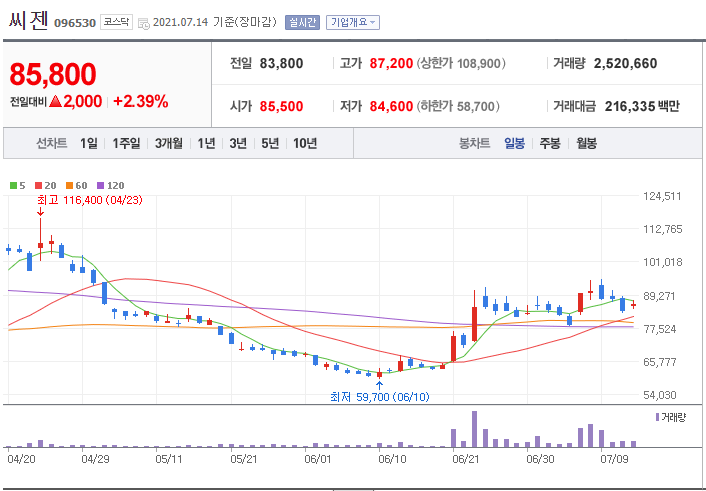Click the 최저 59,700 (06/10) label
Image resolution: width=706 pixels, height=491 pixels.
[380, 397]
